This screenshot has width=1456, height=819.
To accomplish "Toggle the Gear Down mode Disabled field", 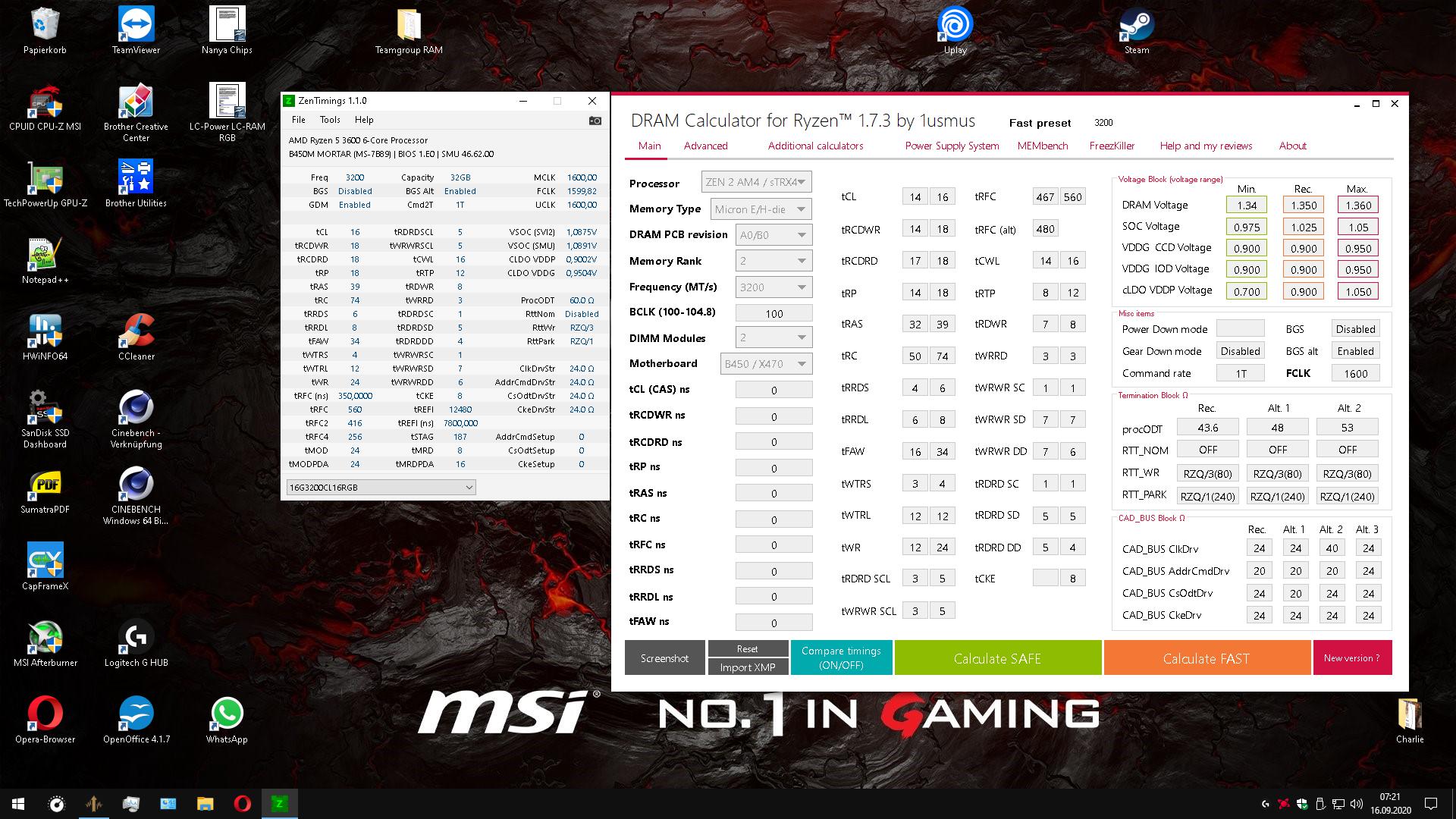I will click(x=1240, y=351).
